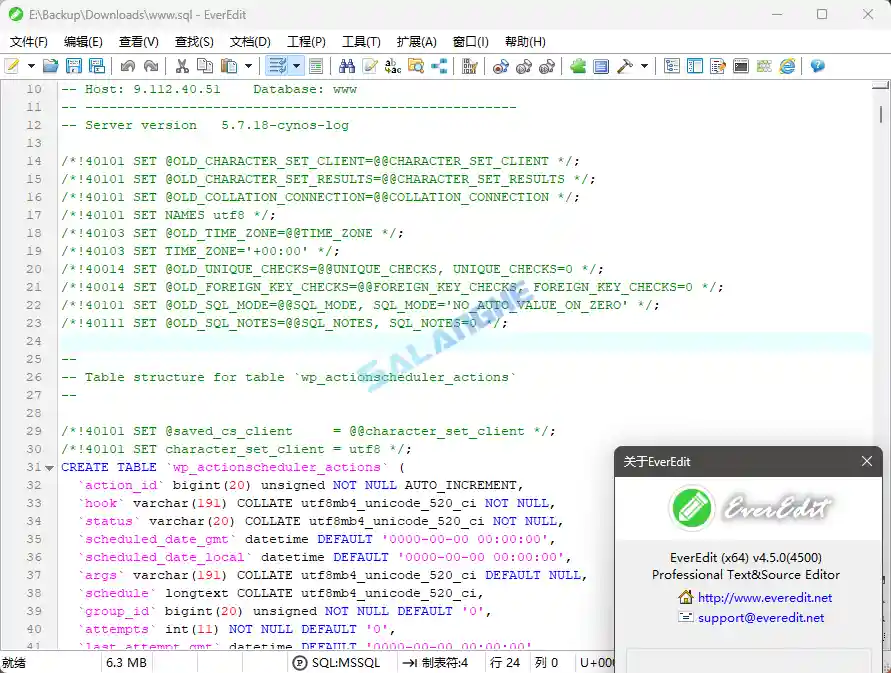The height and width of the screenshot is (673, 891).
Task: Click the support@everedit.net email link
Action: click(761, 617)
